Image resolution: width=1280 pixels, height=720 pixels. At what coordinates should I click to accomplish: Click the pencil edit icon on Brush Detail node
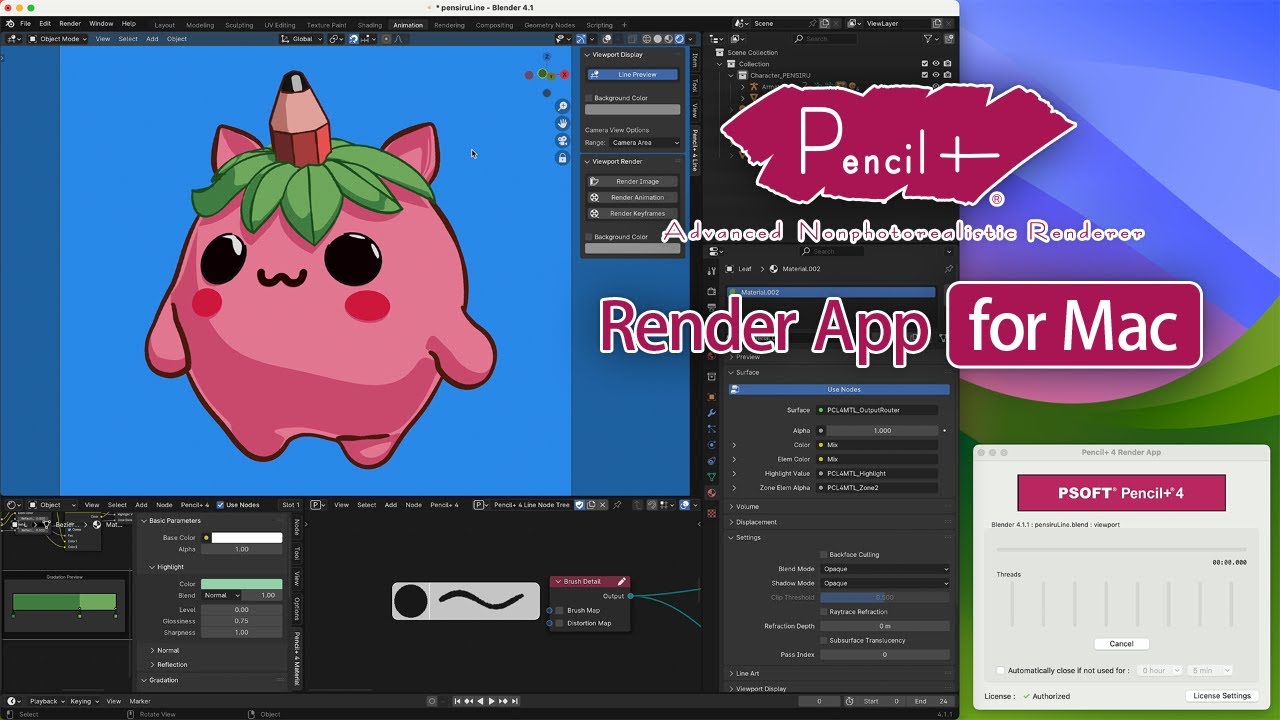[621, 581]
